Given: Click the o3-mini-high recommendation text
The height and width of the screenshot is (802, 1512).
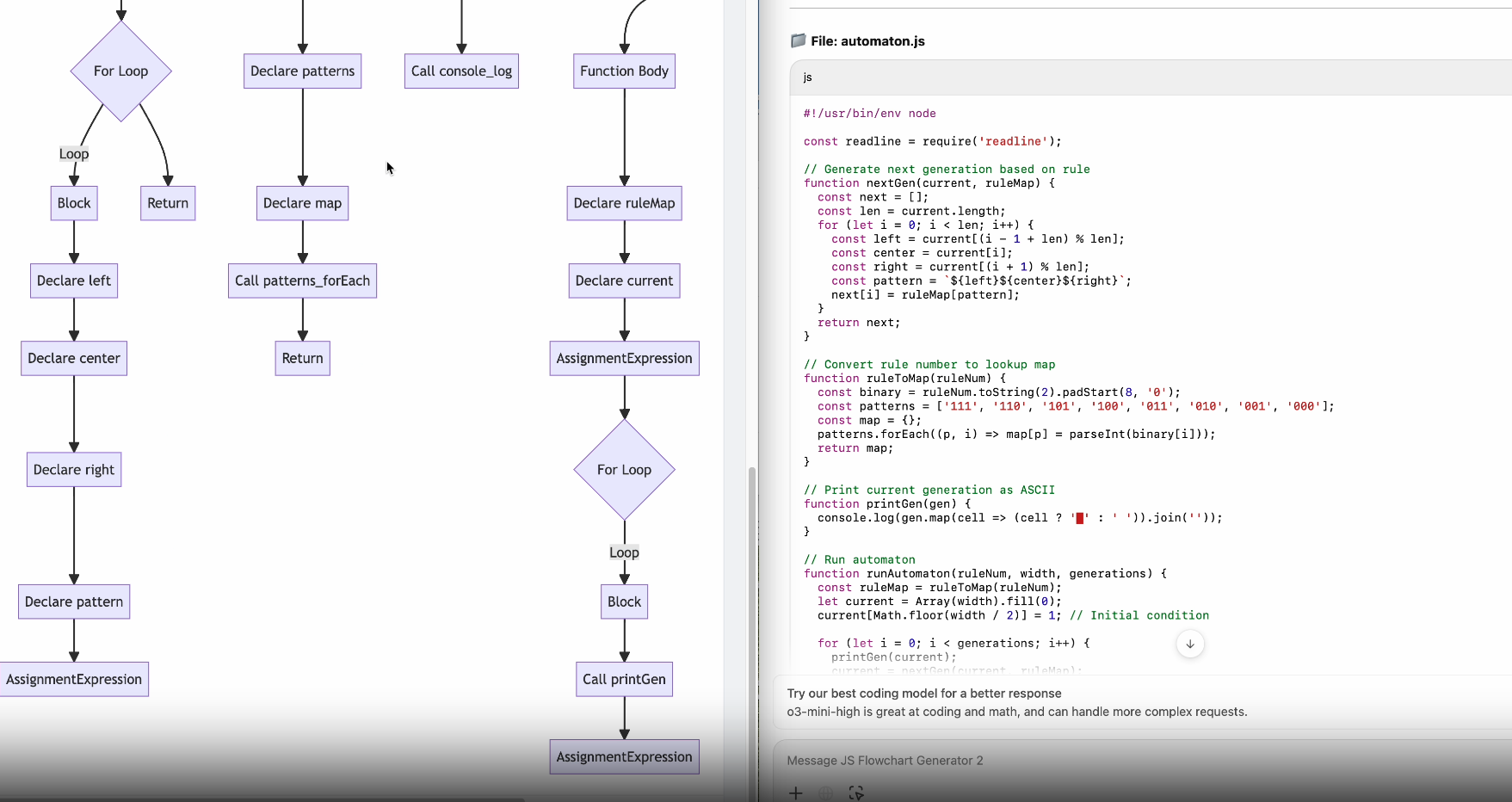Looking at the screenshot, I should pos(1017,712).
